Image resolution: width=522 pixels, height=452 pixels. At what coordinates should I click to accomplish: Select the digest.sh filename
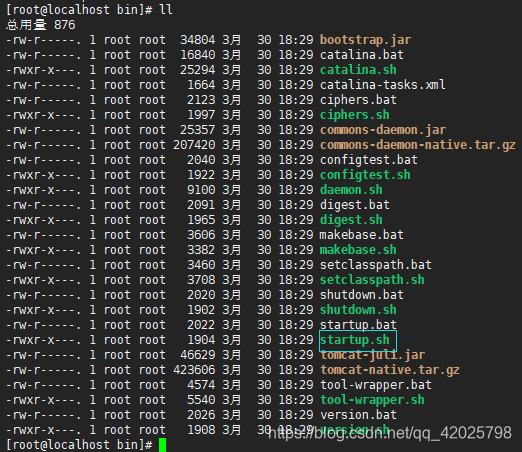tap(351, 220)
